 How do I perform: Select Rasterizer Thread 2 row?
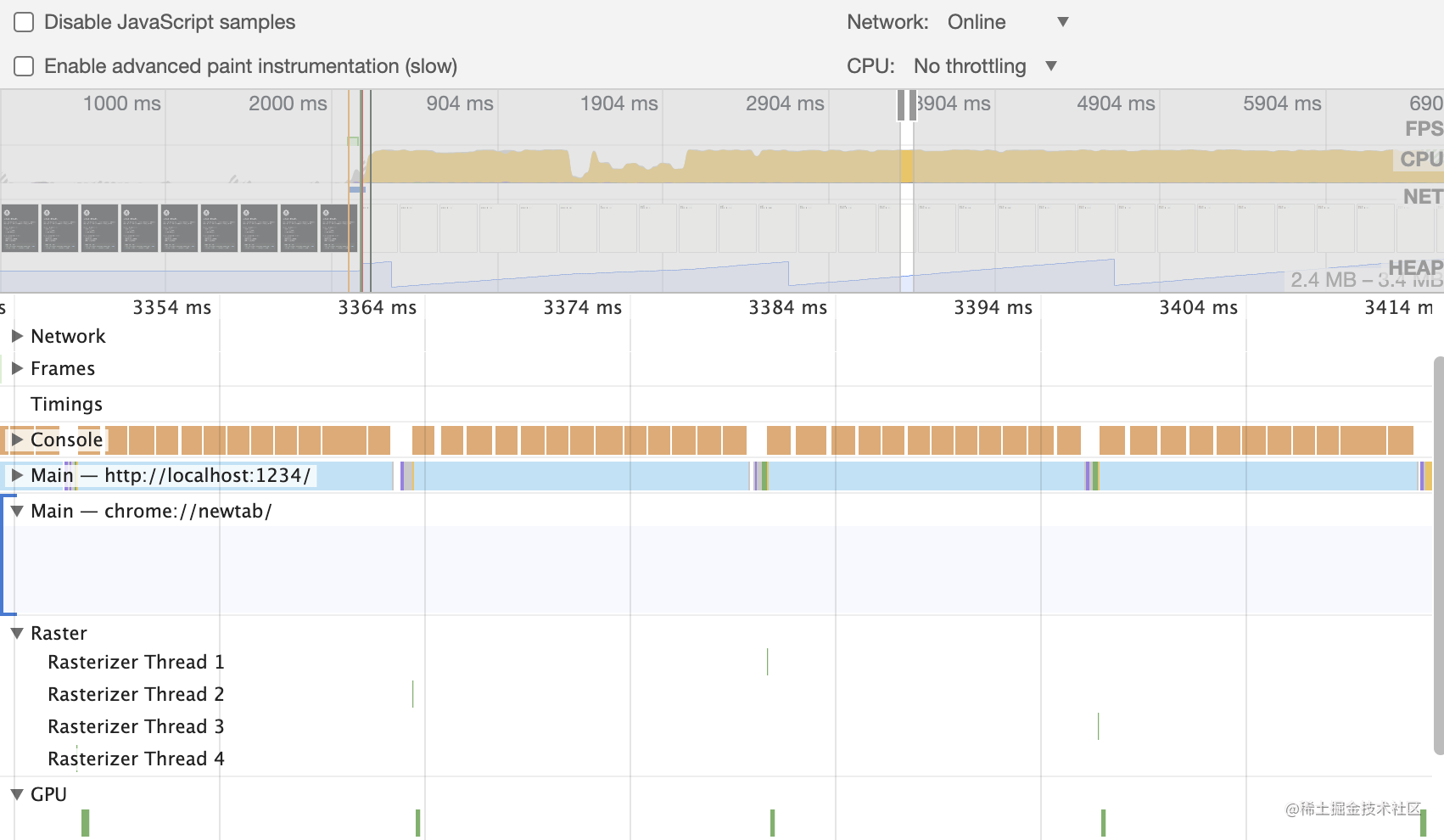136,694
